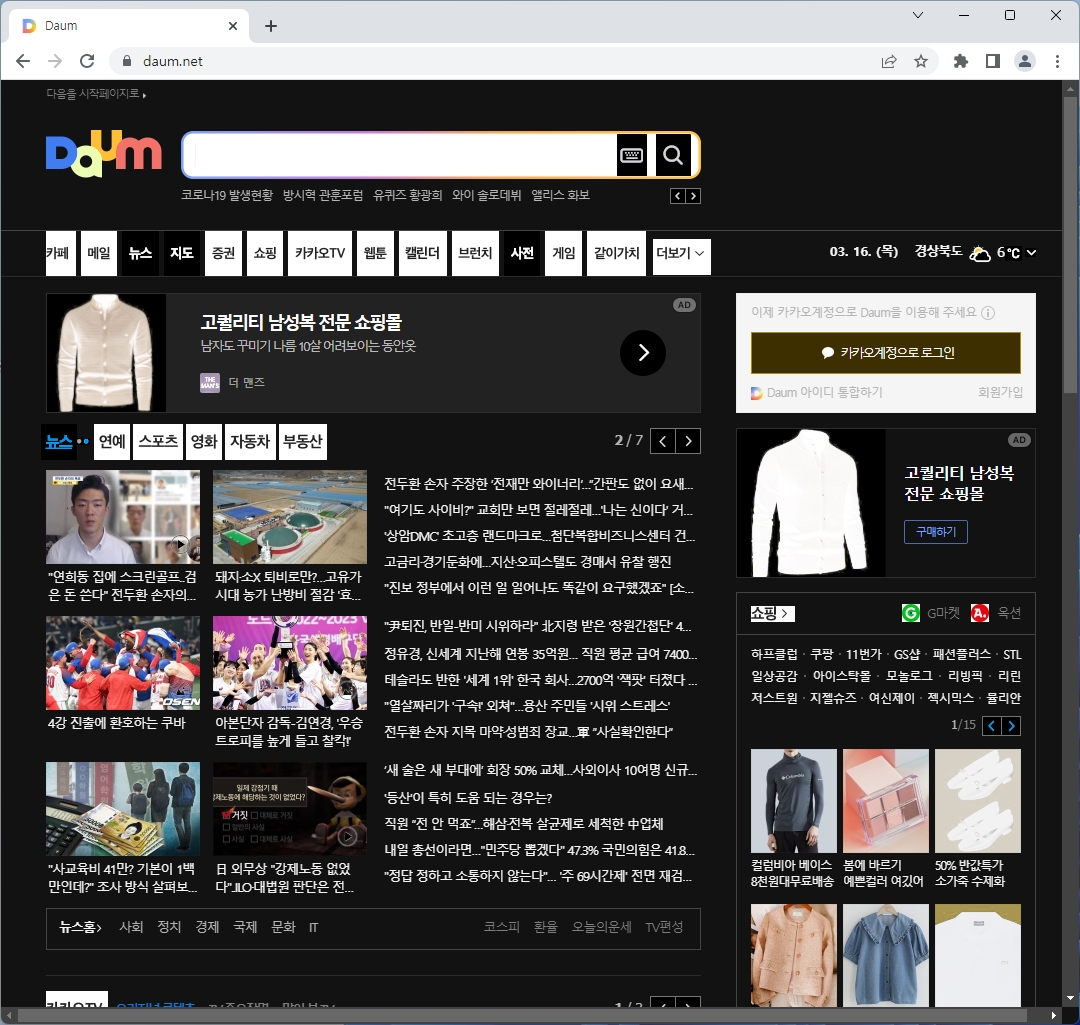Viewport: 1080px width, 1025px height.
Task: Open the Extensions puzzle icon
Action: [x=960, y=61]
